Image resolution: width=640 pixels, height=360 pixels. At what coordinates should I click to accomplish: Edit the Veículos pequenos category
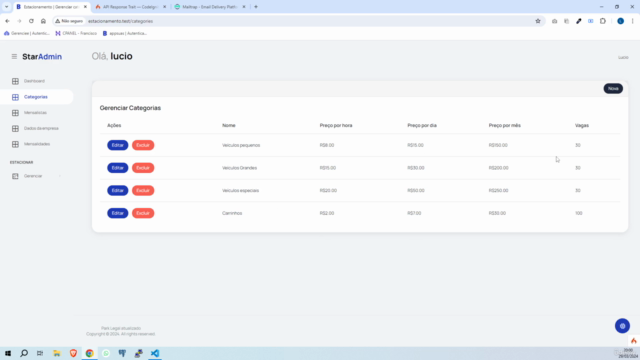tap(118, 145)
